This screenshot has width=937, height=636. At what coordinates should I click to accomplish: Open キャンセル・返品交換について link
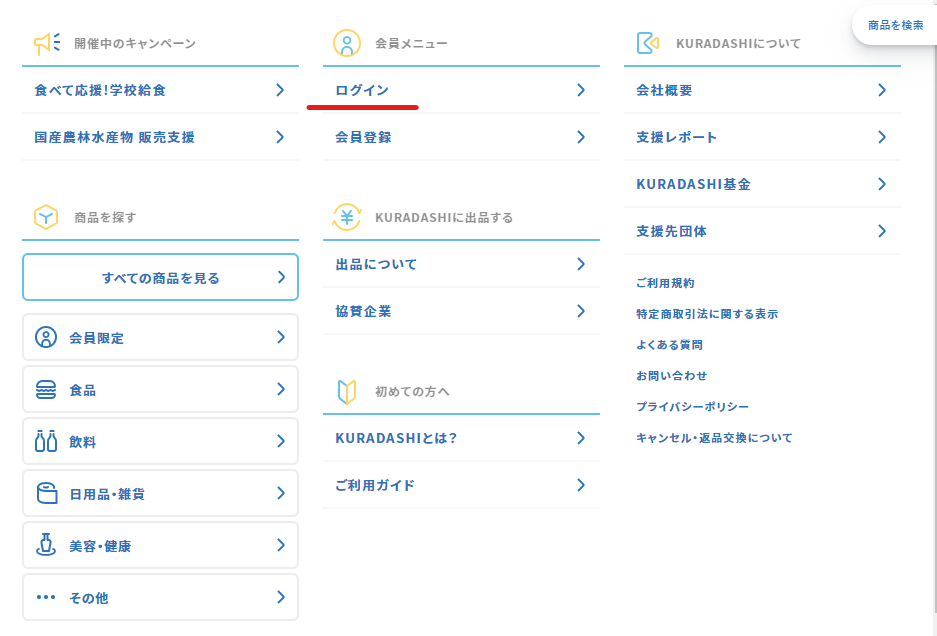click(714, 438)
